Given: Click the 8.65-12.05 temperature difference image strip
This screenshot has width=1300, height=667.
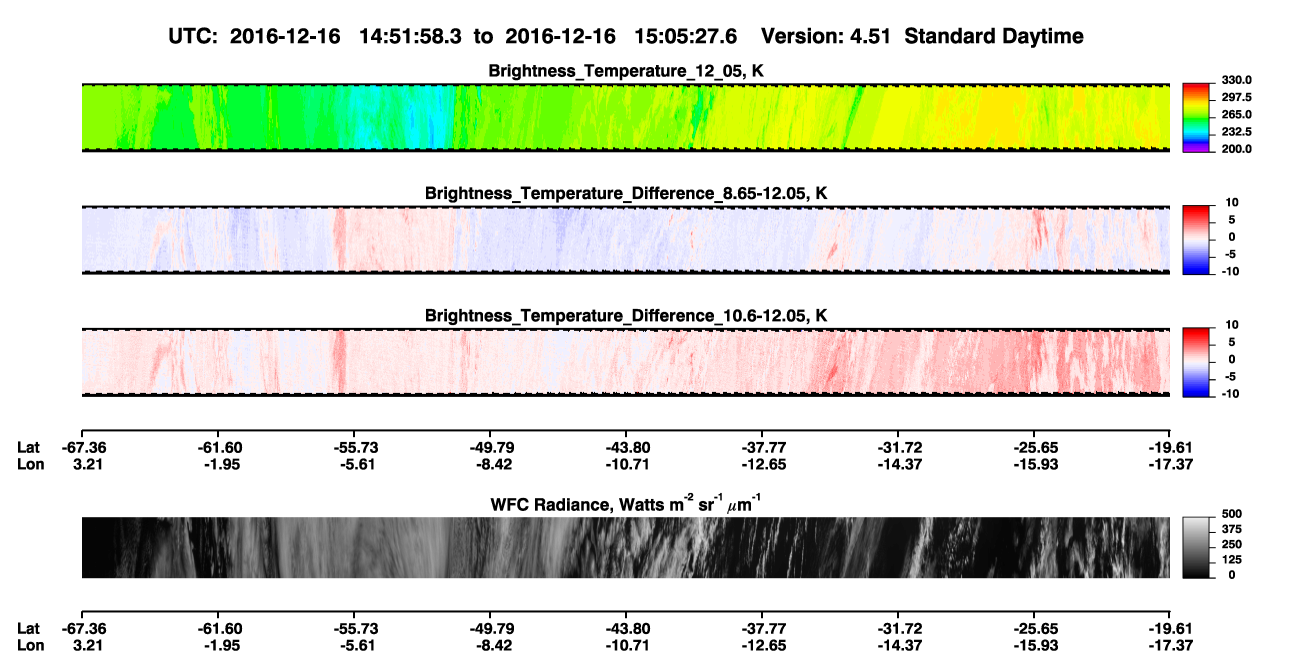Looking at the screenshot, I should click(x=625, y=240).
